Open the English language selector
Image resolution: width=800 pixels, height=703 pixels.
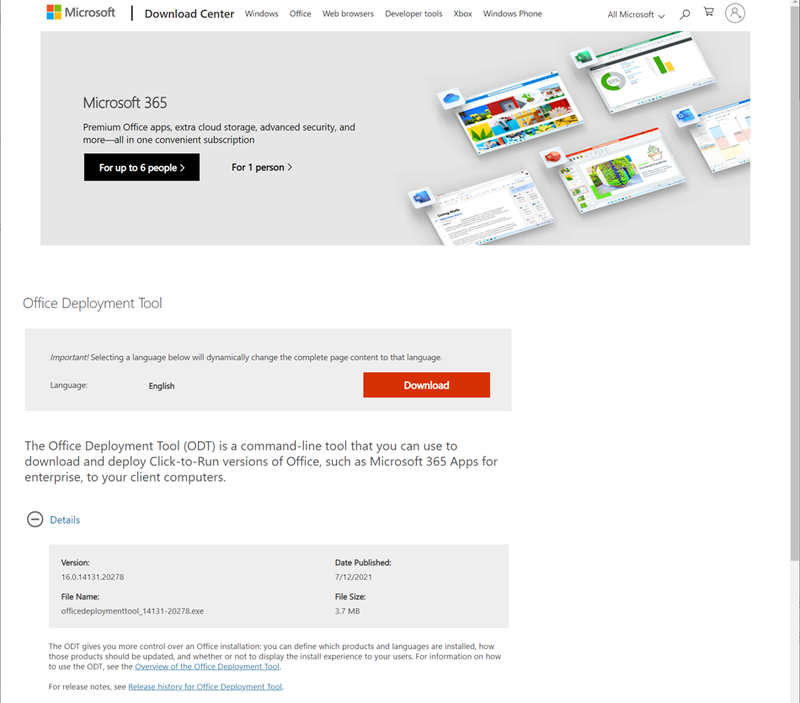(x=162, y=386)
